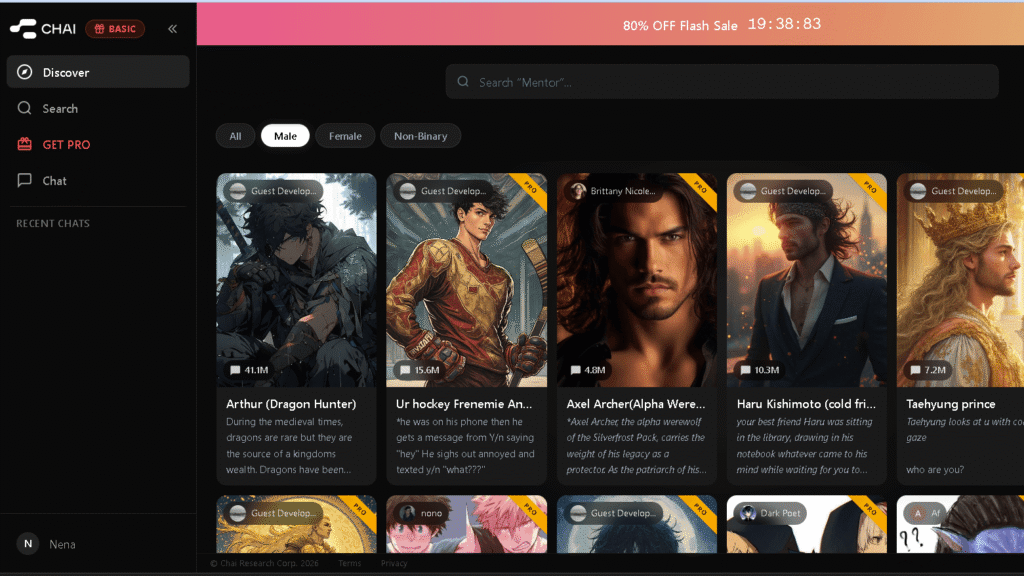Collapse the sidebar with double chevron
The image size is (1024, 576).
click(x=172, y=29)
